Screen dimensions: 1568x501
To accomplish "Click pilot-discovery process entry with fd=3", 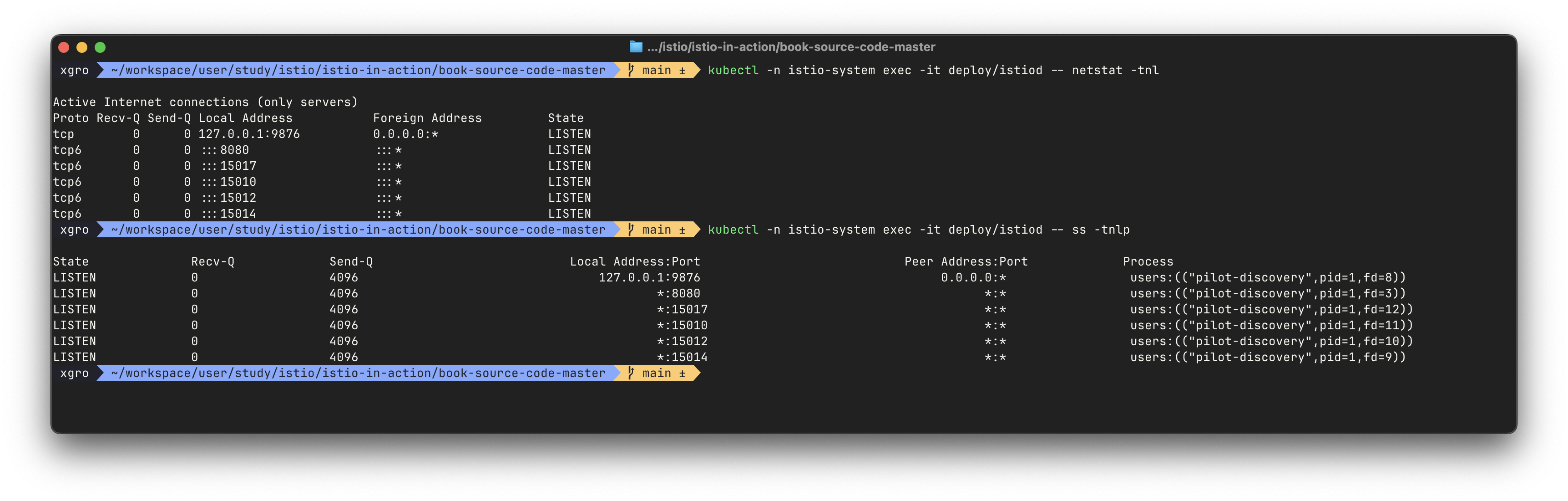I will (x=1269, y=293).
